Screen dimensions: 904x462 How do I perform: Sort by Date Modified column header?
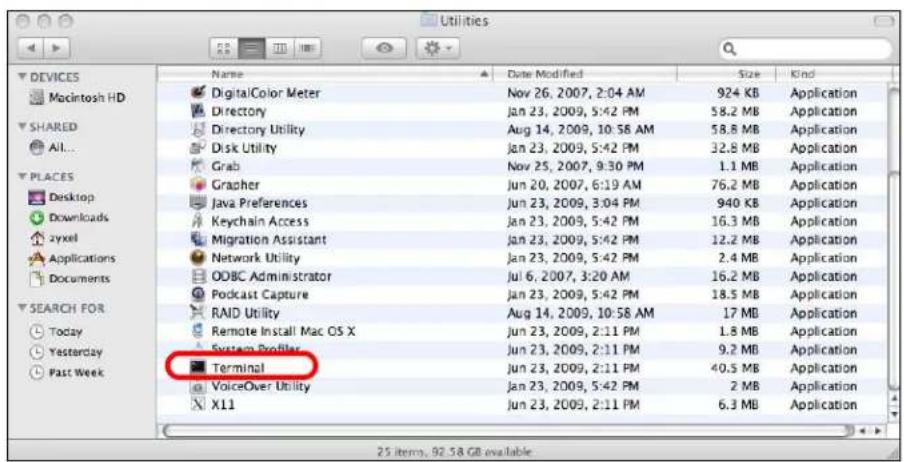tap(585, 74)
